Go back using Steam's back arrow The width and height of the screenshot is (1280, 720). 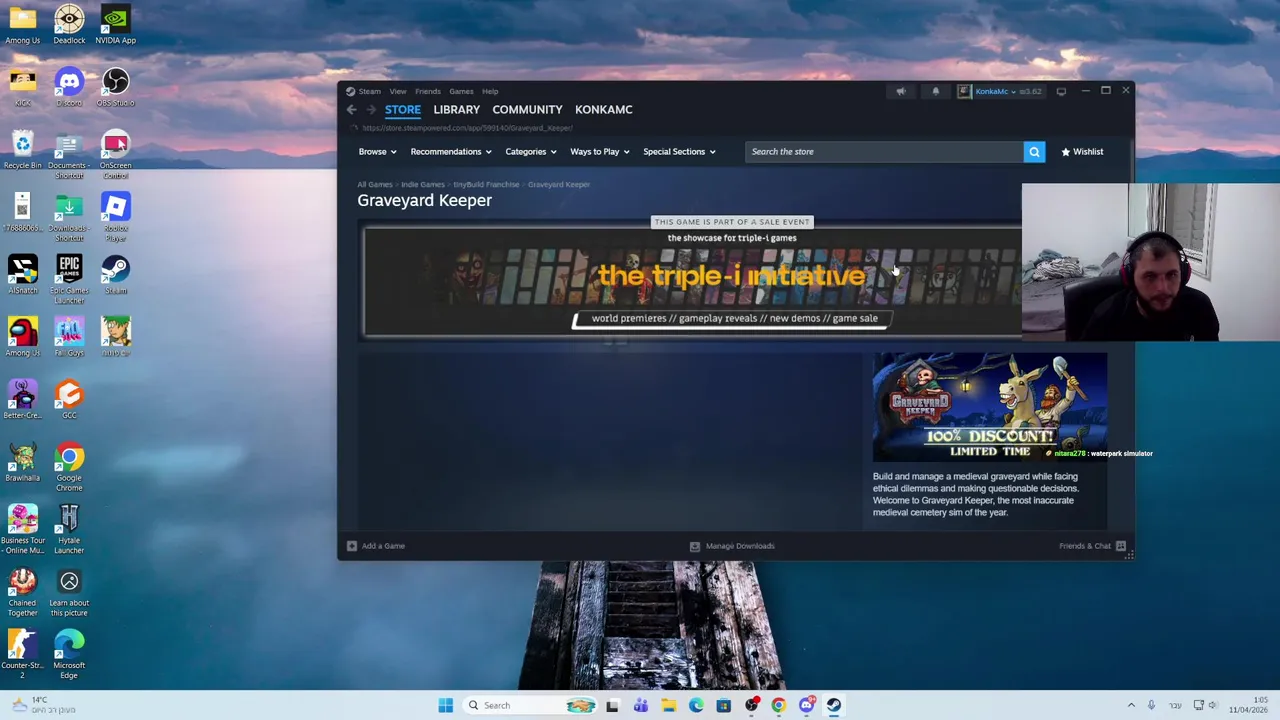351,110
